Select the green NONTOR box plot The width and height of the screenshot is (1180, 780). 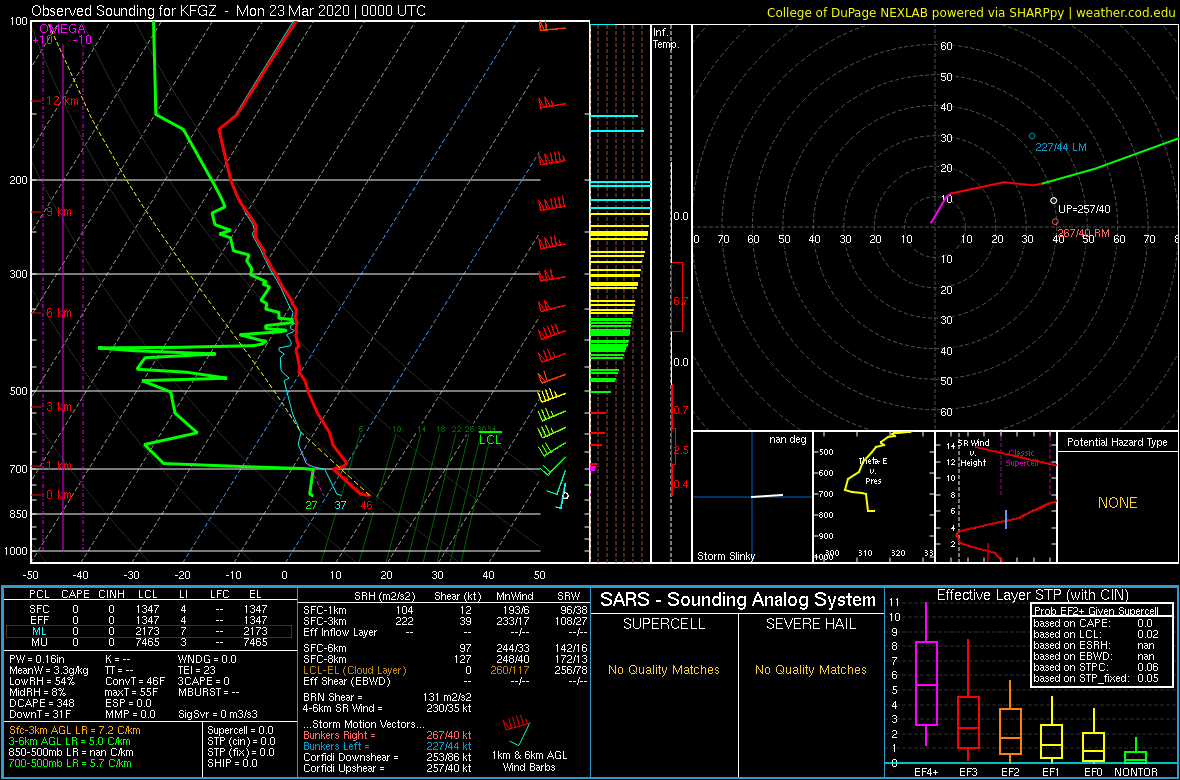coord(1136,752)
